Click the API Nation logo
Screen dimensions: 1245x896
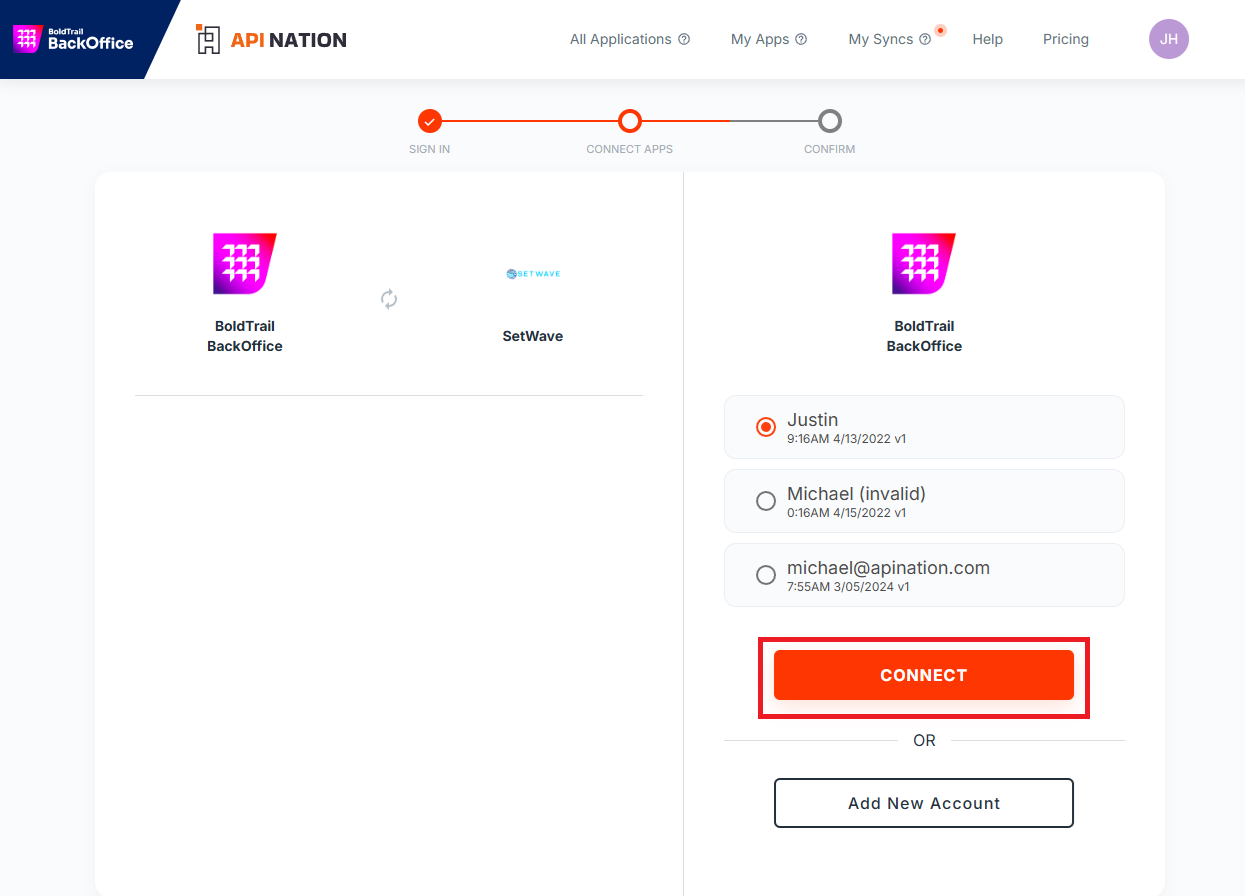pyautogui.click(x=271, y=40)
